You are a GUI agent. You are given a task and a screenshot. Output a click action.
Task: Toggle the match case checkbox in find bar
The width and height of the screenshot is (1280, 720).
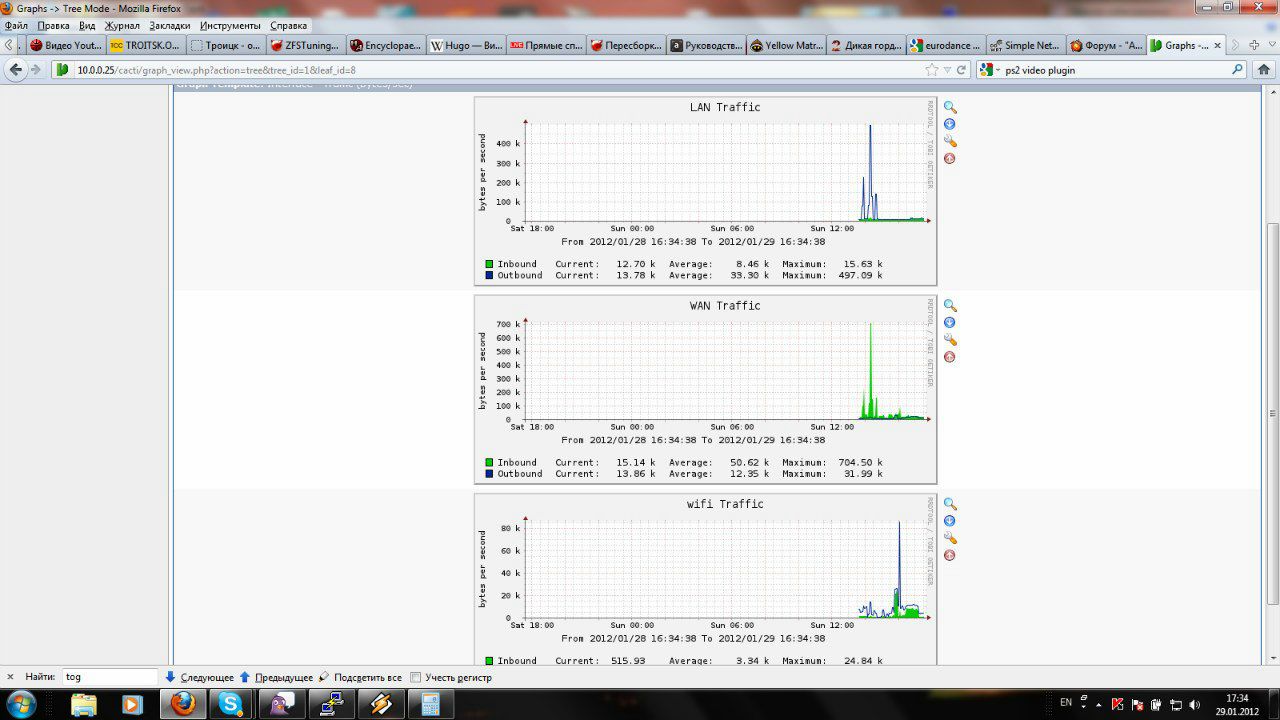tap(416, 677)
